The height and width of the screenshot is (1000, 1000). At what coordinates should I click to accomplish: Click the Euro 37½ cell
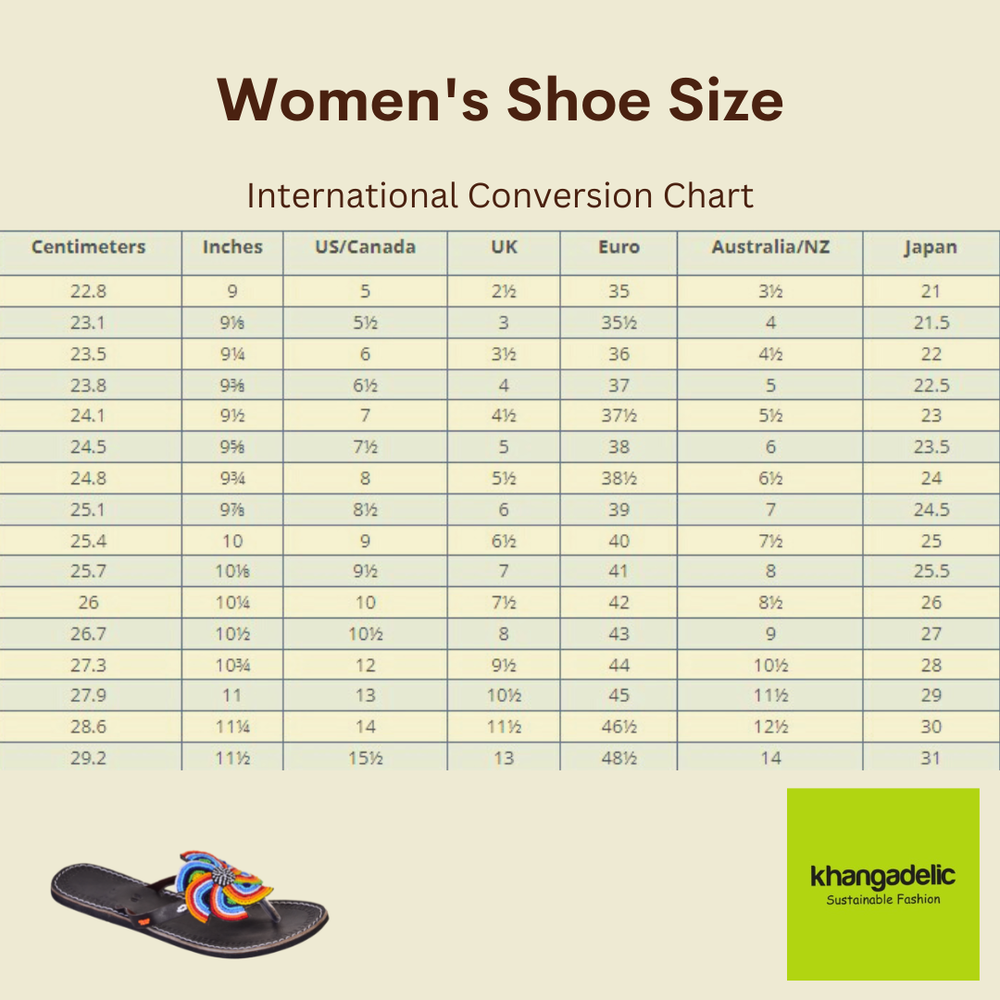[619, 416]
